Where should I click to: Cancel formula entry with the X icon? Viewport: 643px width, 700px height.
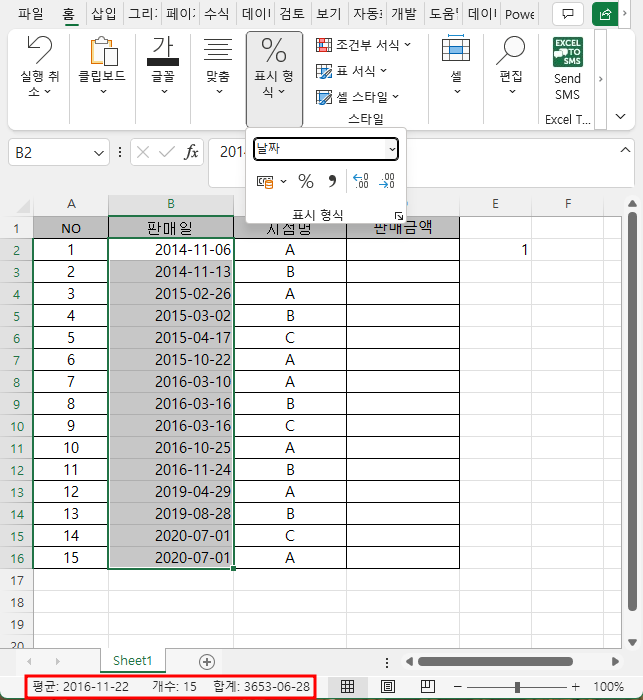point(143,153)
